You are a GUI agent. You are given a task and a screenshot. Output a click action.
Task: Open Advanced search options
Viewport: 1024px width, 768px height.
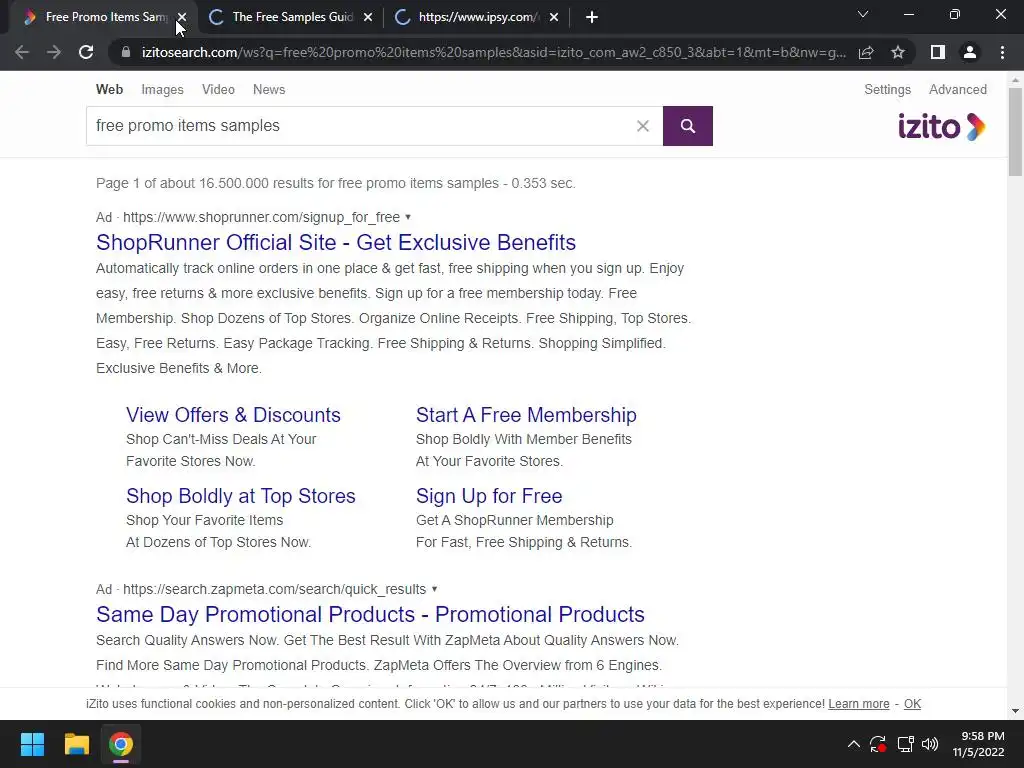coord(958,89)
